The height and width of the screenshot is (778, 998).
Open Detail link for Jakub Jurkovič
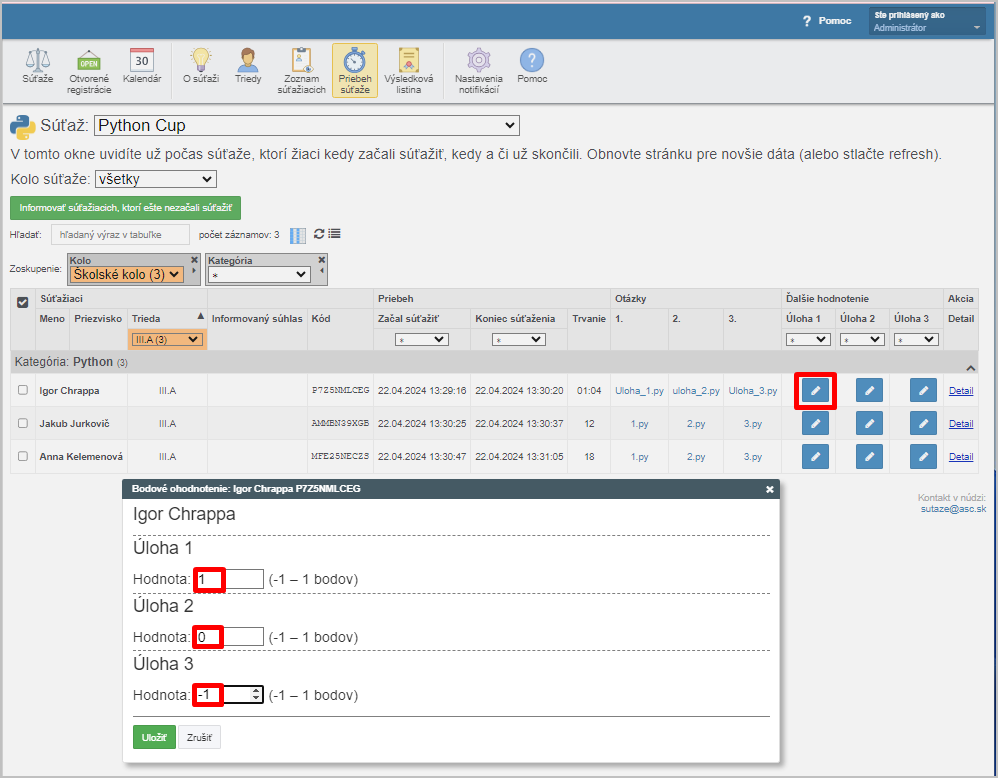click(x=961, y=424)
